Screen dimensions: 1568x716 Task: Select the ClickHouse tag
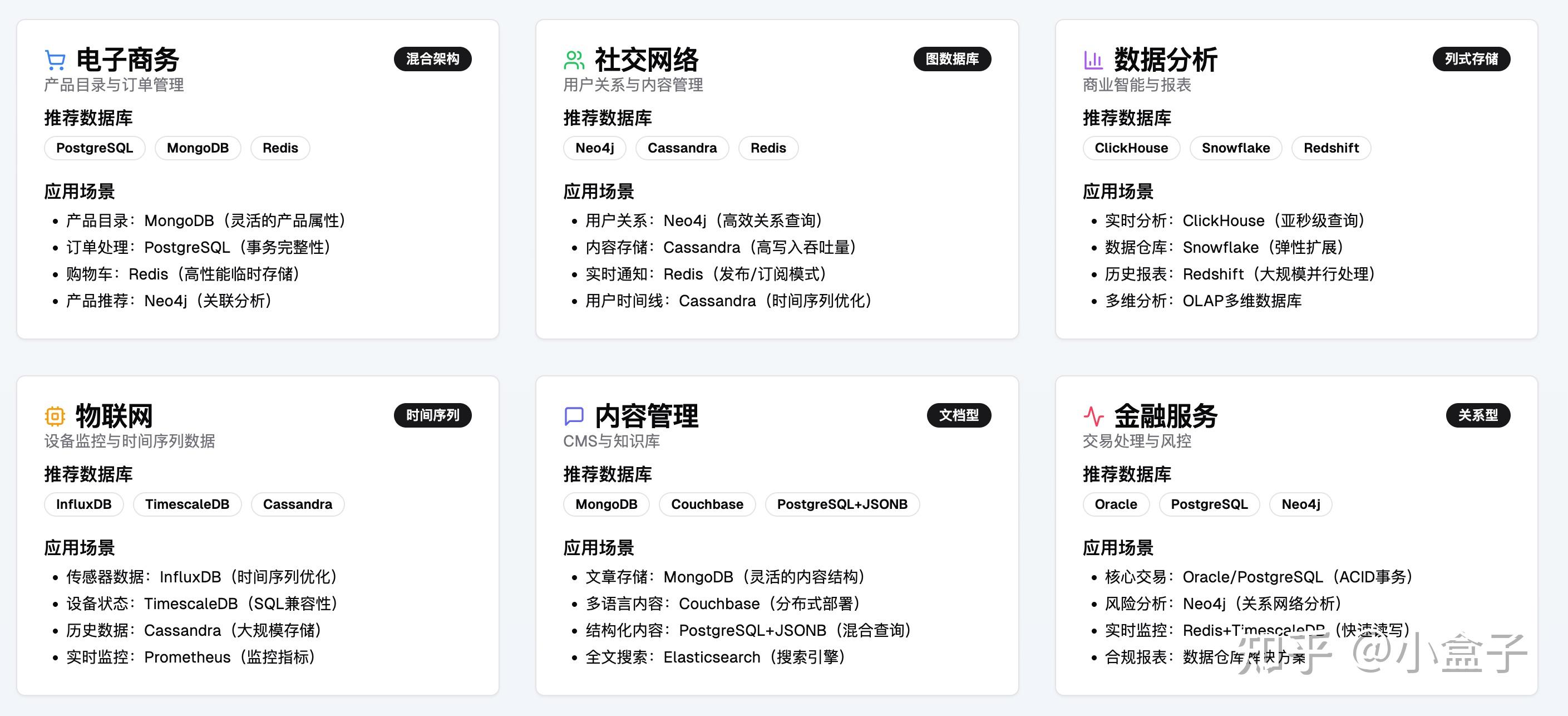pyautogui.click(x=1131, y=148)
